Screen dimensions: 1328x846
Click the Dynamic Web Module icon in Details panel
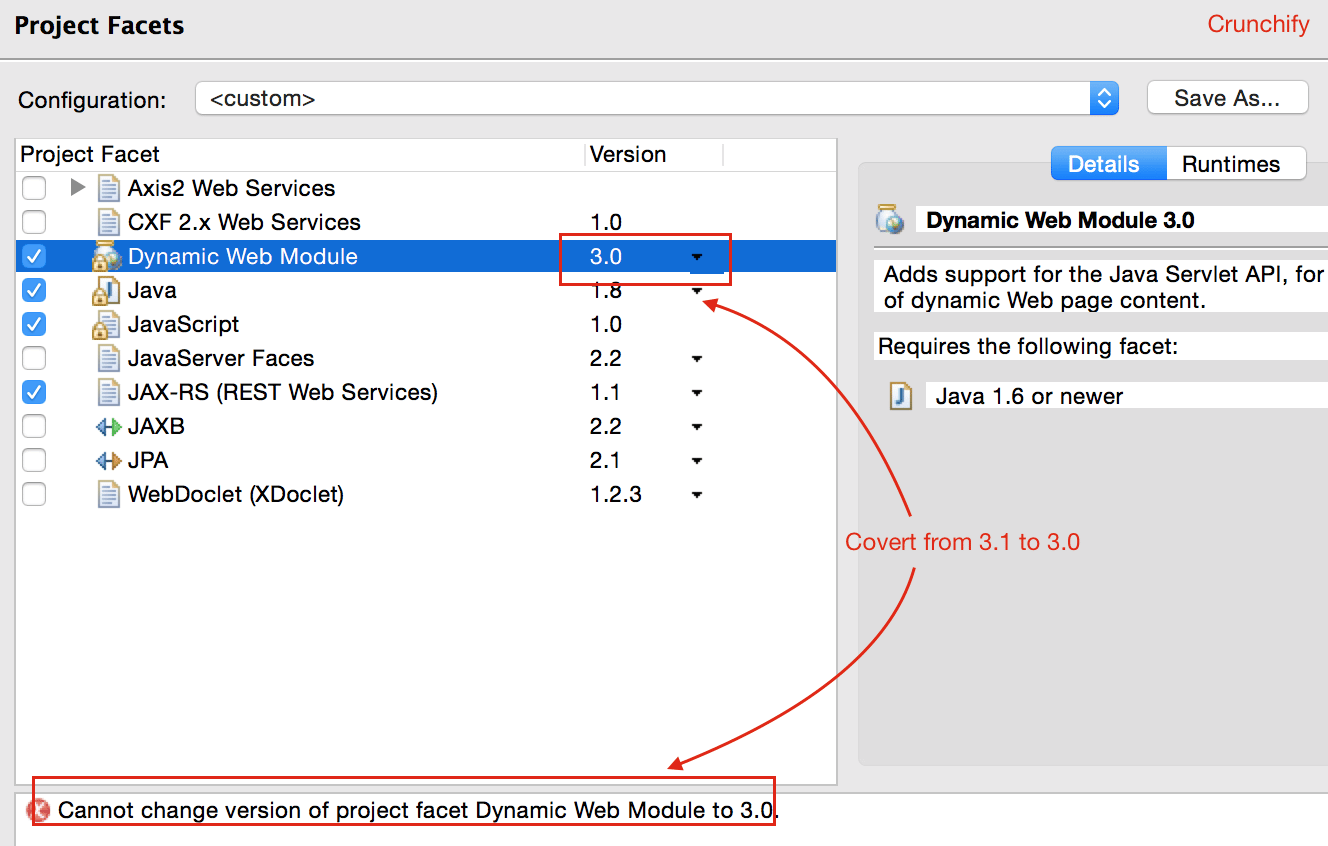(889, 220)
